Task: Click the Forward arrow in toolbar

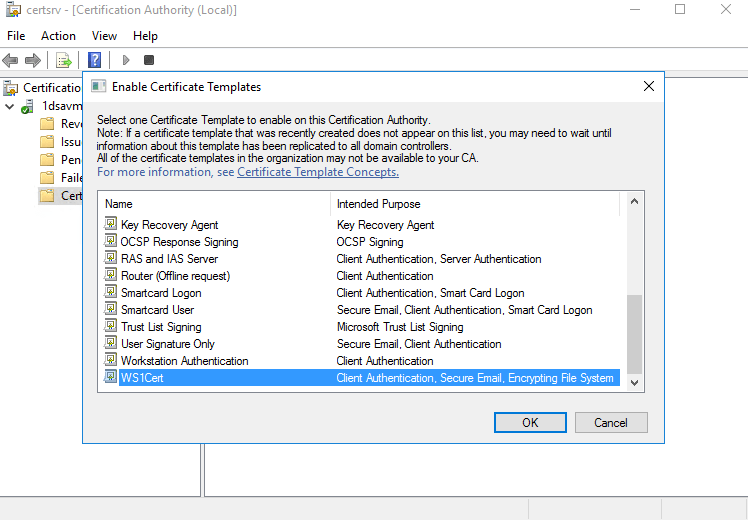Action: pos(33,60)
